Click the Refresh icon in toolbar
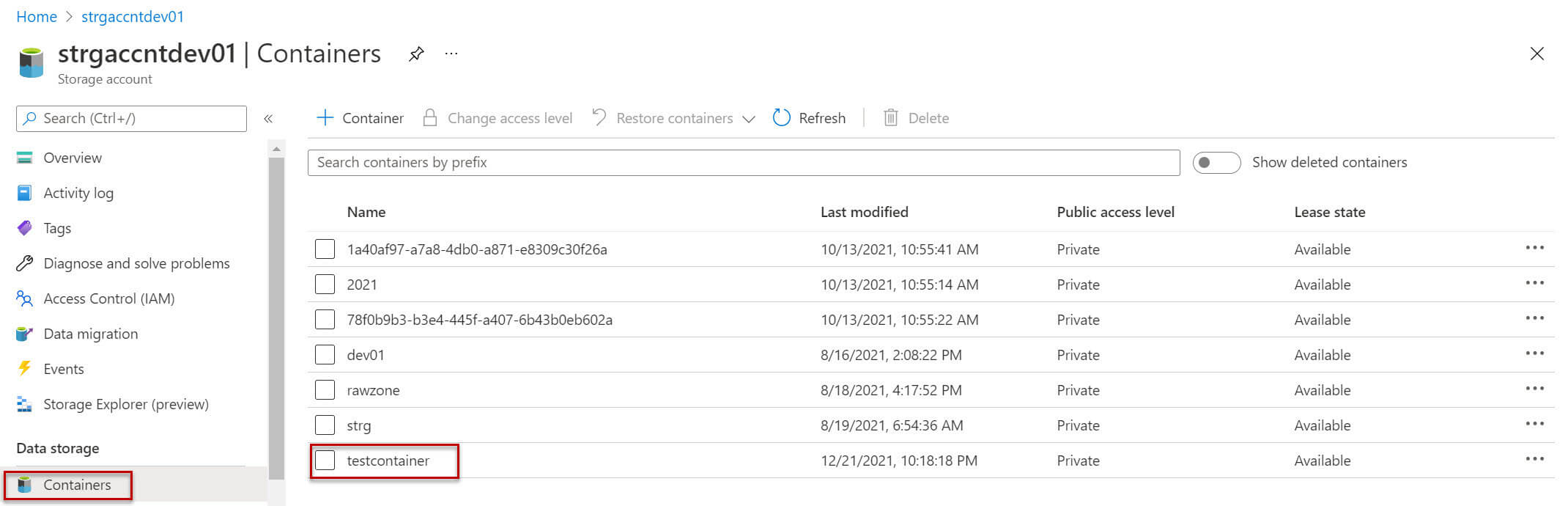 782,118
